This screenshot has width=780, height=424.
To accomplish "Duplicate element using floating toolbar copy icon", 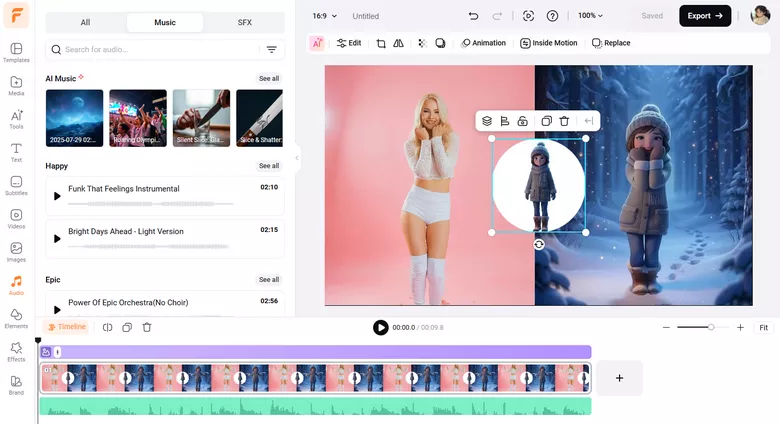I will 546,121.
